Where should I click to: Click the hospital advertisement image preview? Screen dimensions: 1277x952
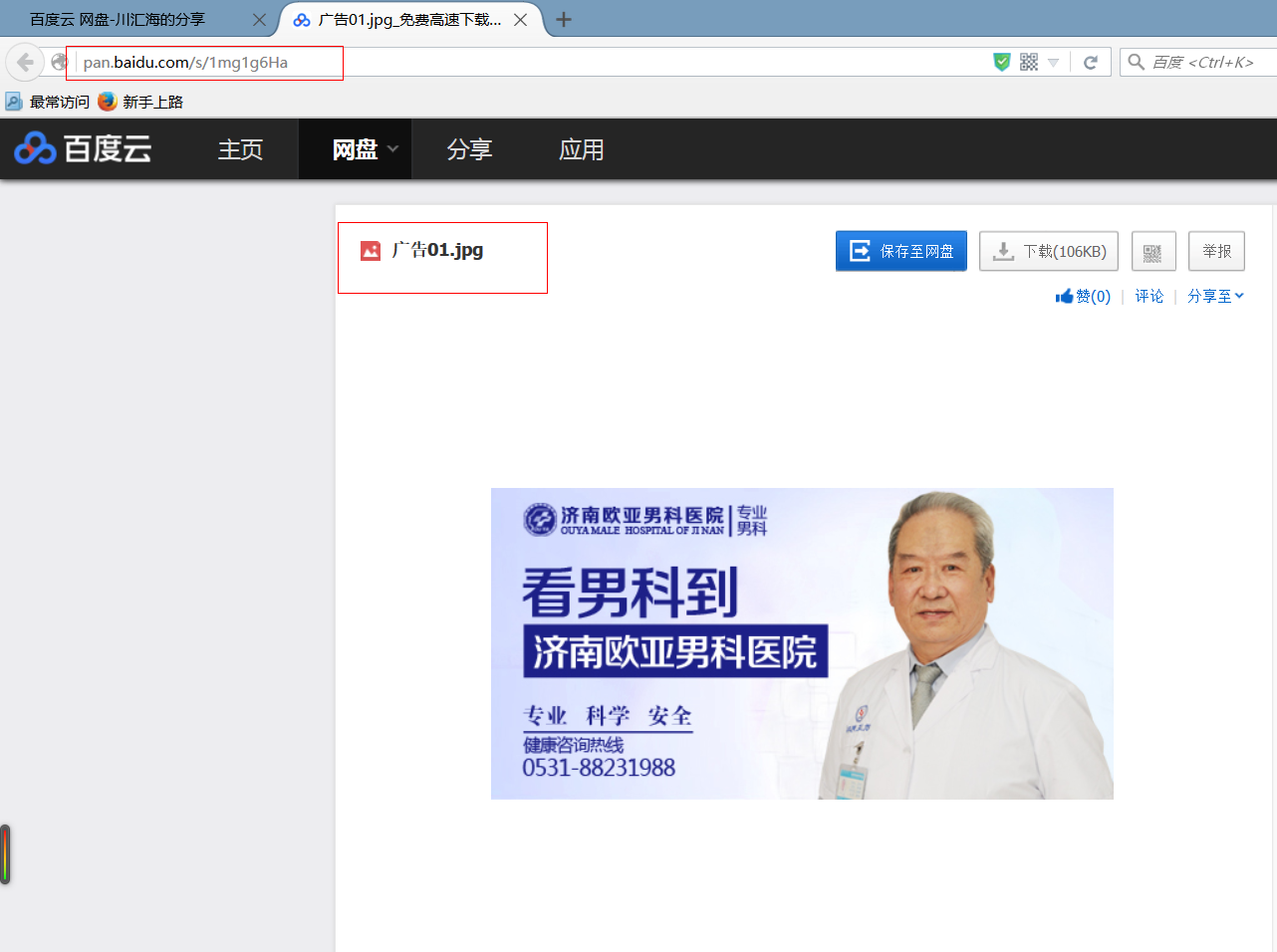click(x=802, y=643)
